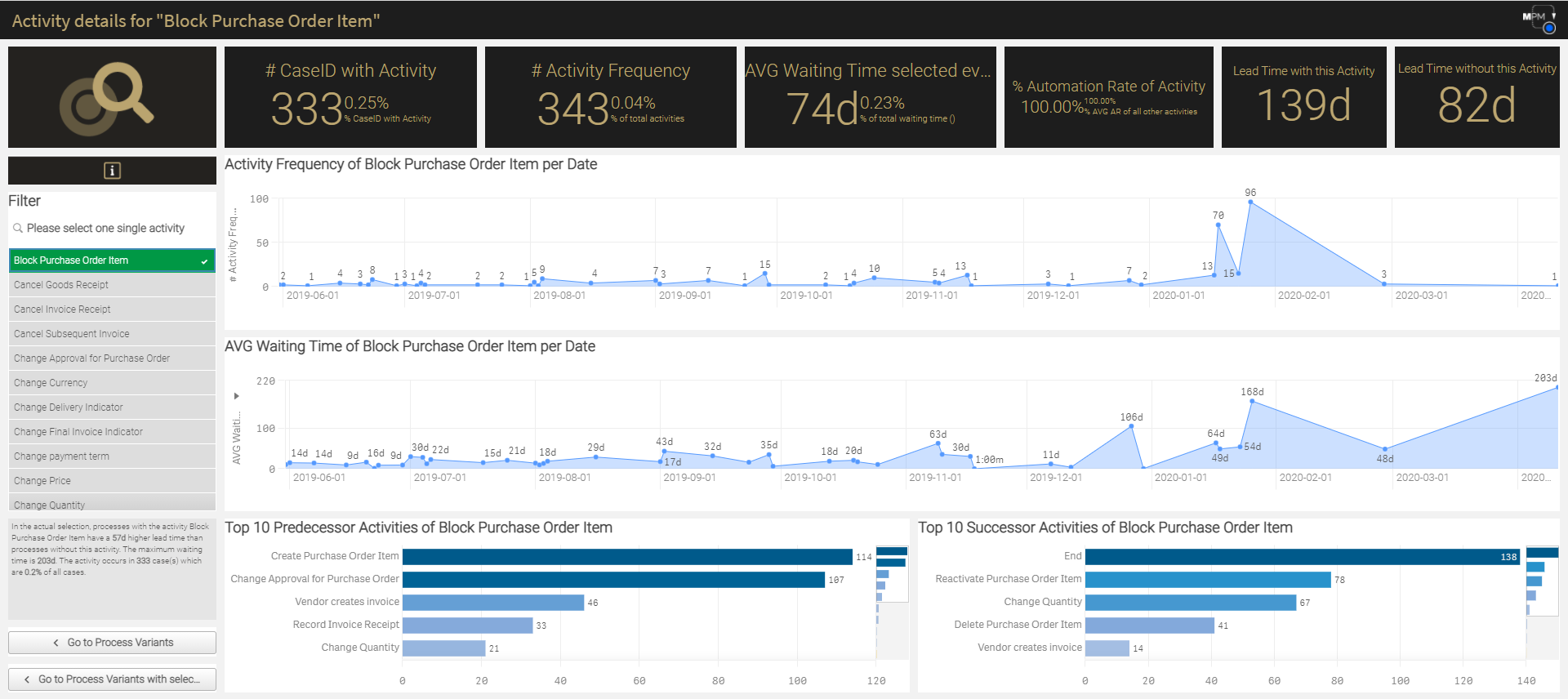Click Go to Process Variants button
The image size is (1568, 699).
click(x=112, y=643)
